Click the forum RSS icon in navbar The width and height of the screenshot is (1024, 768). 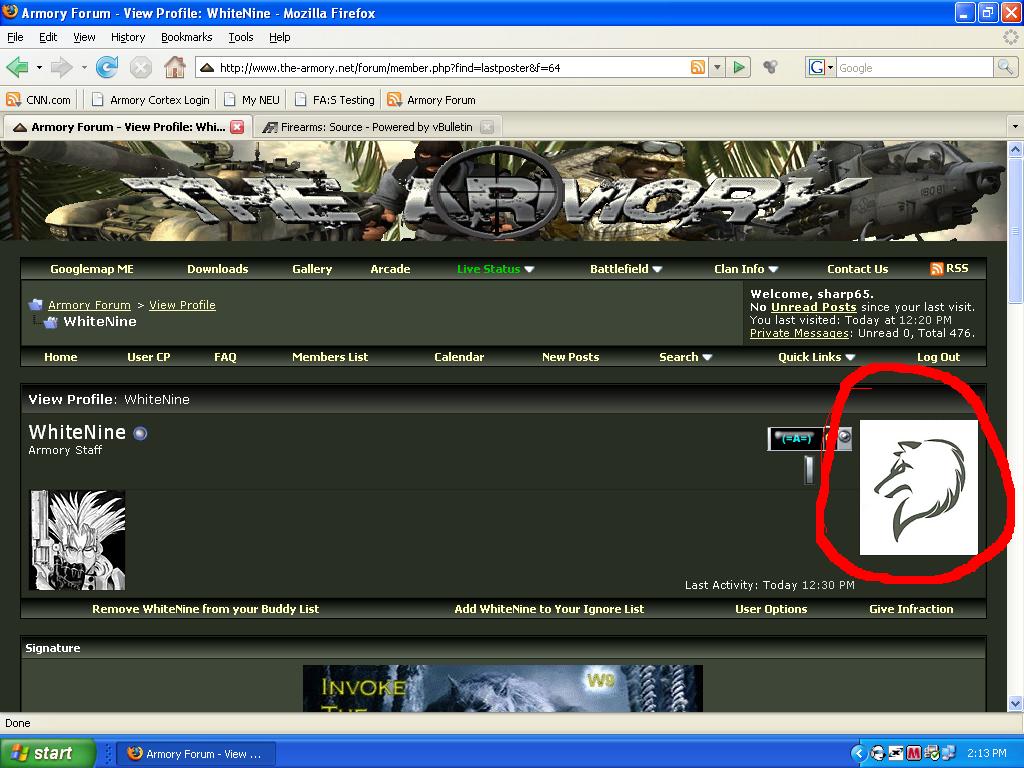pos(937,268)
